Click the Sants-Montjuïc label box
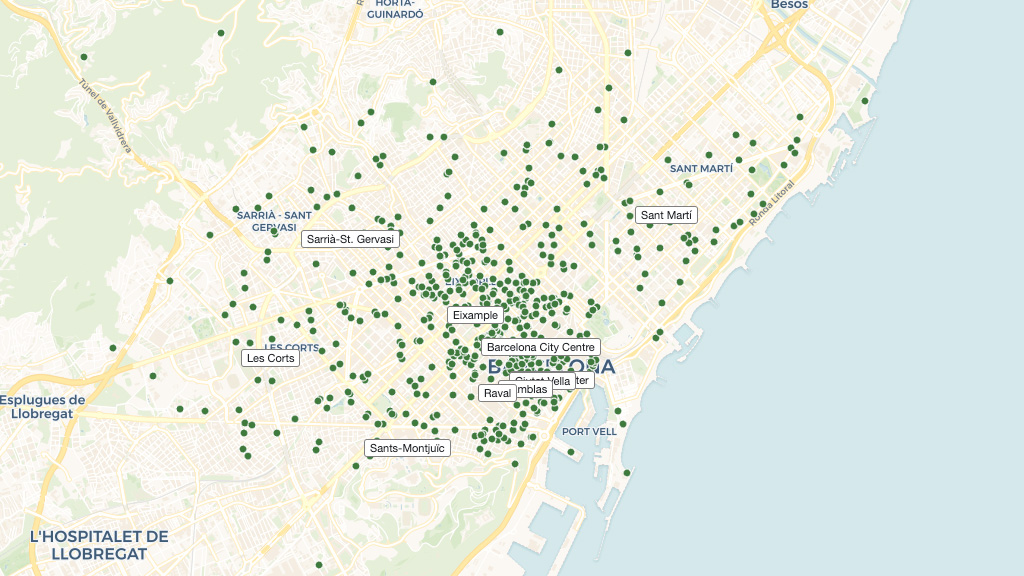 coord(407,448)
